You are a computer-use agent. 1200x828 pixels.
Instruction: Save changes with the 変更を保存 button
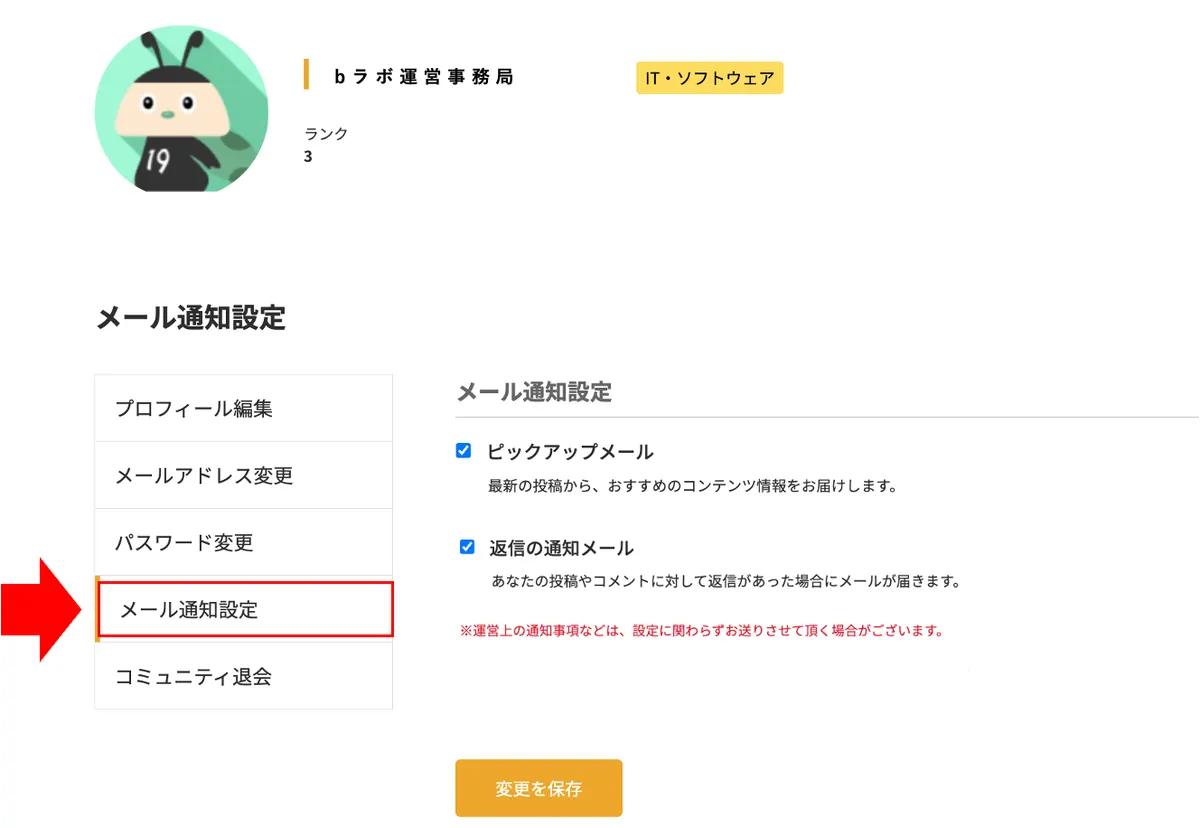pyautogui.click(x=539, y=788)
